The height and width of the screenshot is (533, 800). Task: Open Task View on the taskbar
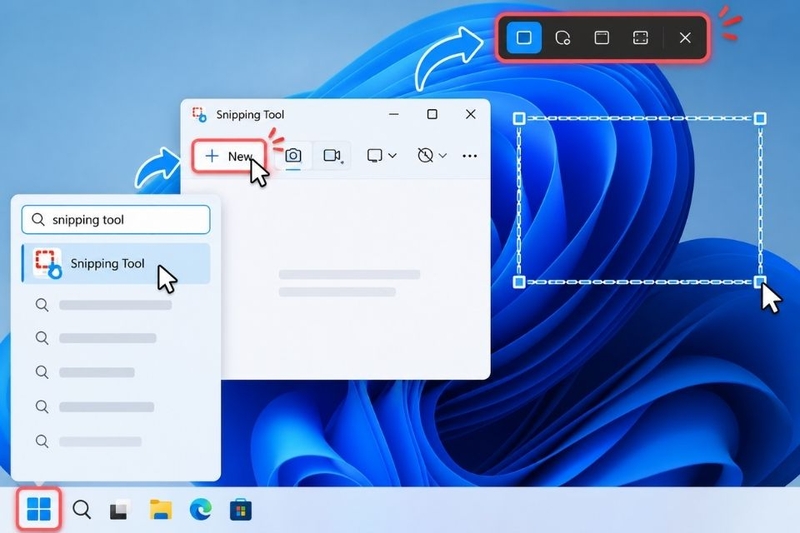point(120,510)
